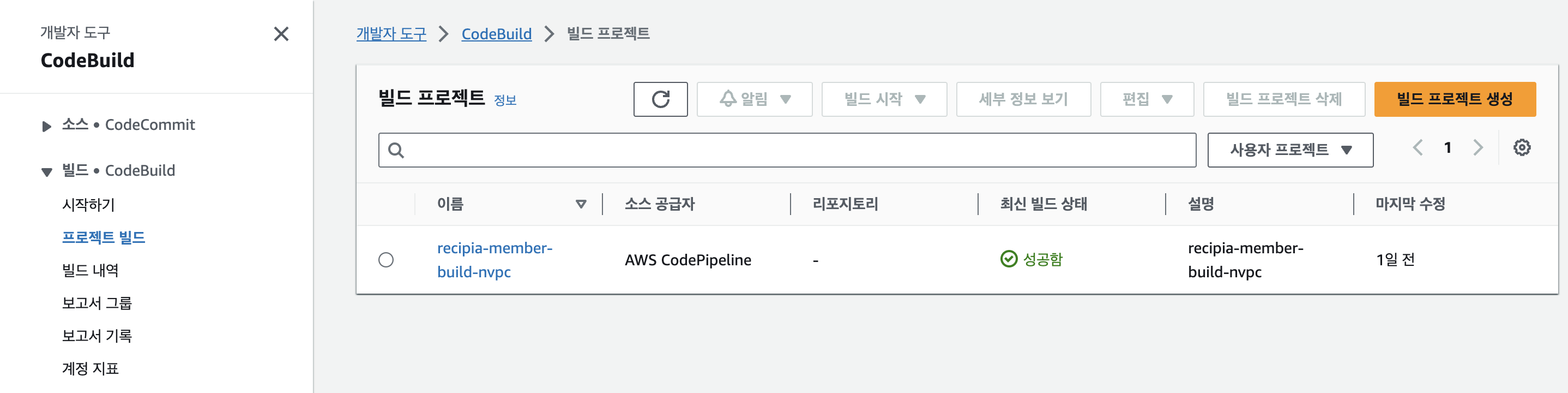Click the previous page arrow in pagination
Image resolution: width=1568 pixels, height=393 pixels.
pyautogui.click(x=1418, y=147)
